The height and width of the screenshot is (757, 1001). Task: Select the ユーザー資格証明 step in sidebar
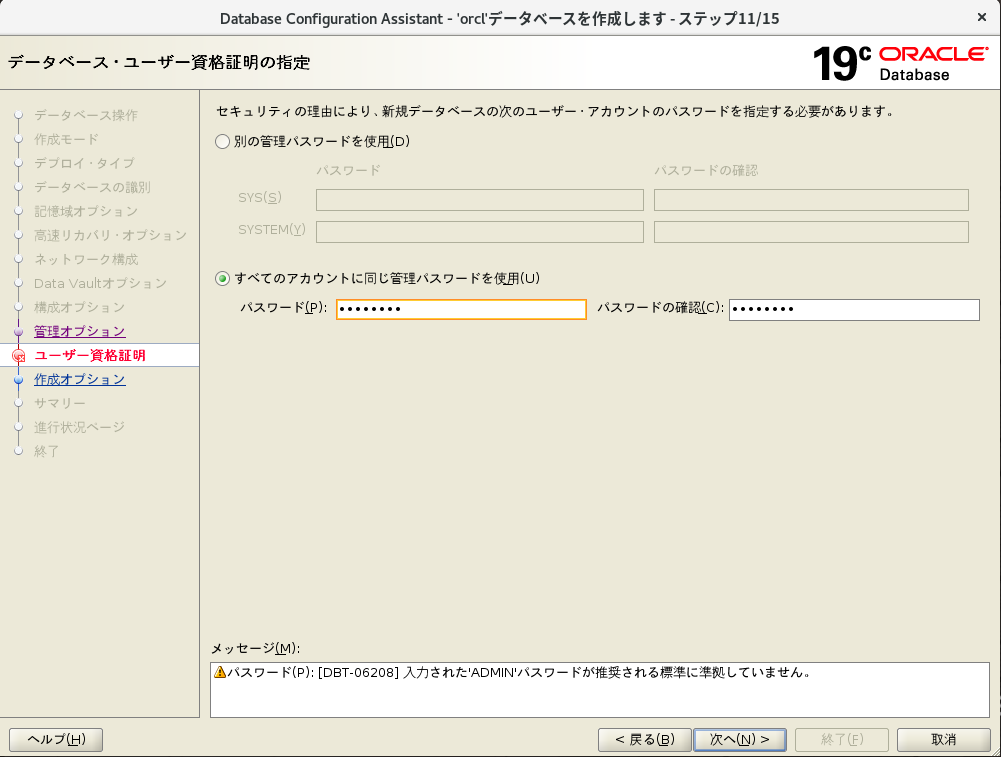[x=90, y=355]
